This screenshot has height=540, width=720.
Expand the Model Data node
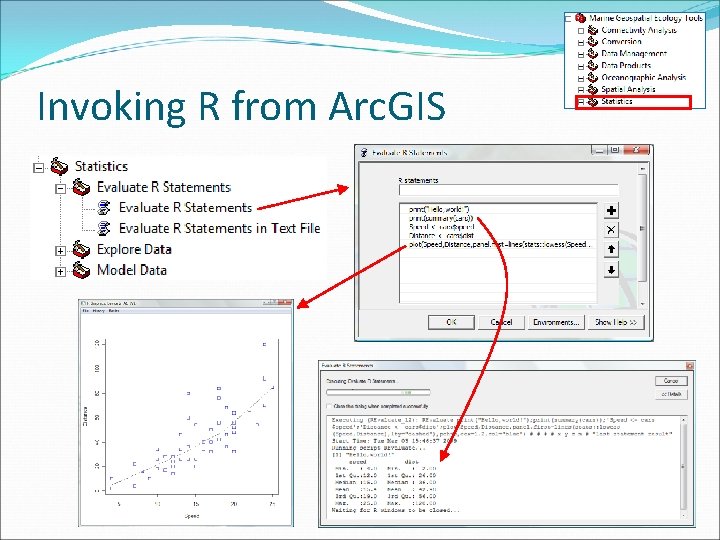(60, 272)
